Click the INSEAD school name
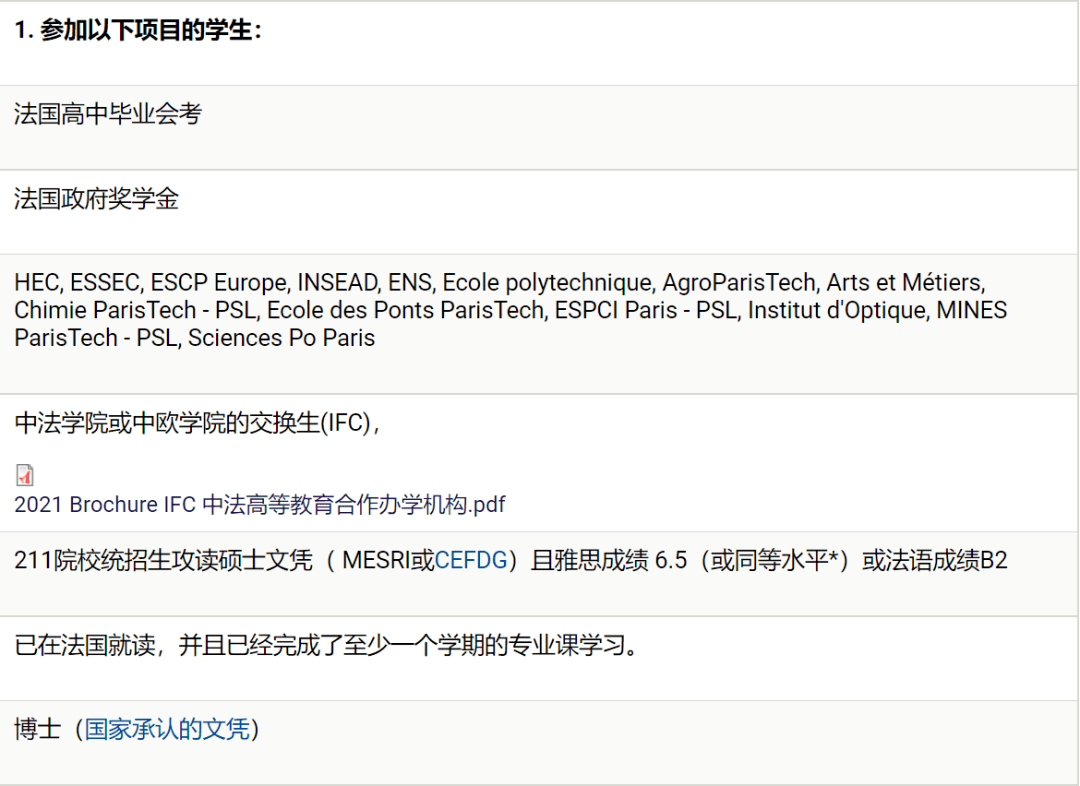 point(338,283)
